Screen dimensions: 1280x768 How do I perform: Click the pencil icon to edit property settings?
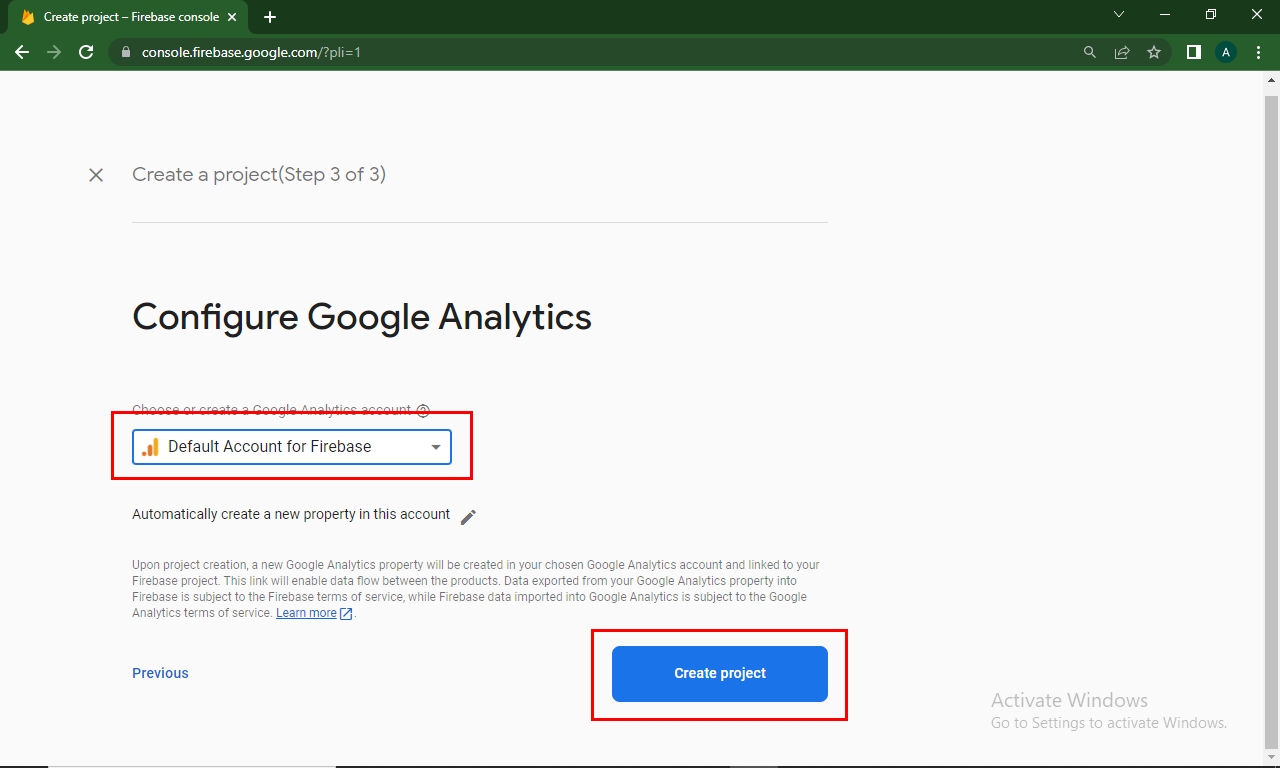(x=468, y=516)
